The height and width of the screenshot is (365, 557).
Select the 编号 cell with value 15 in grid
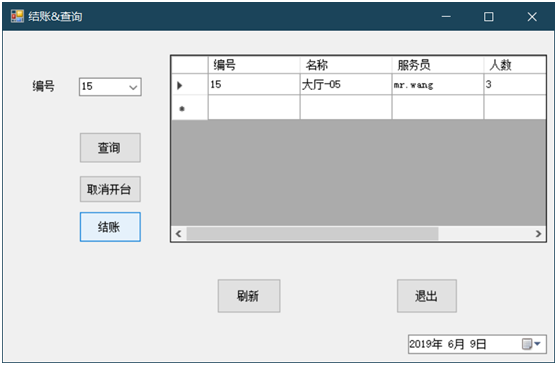point(254,85)
